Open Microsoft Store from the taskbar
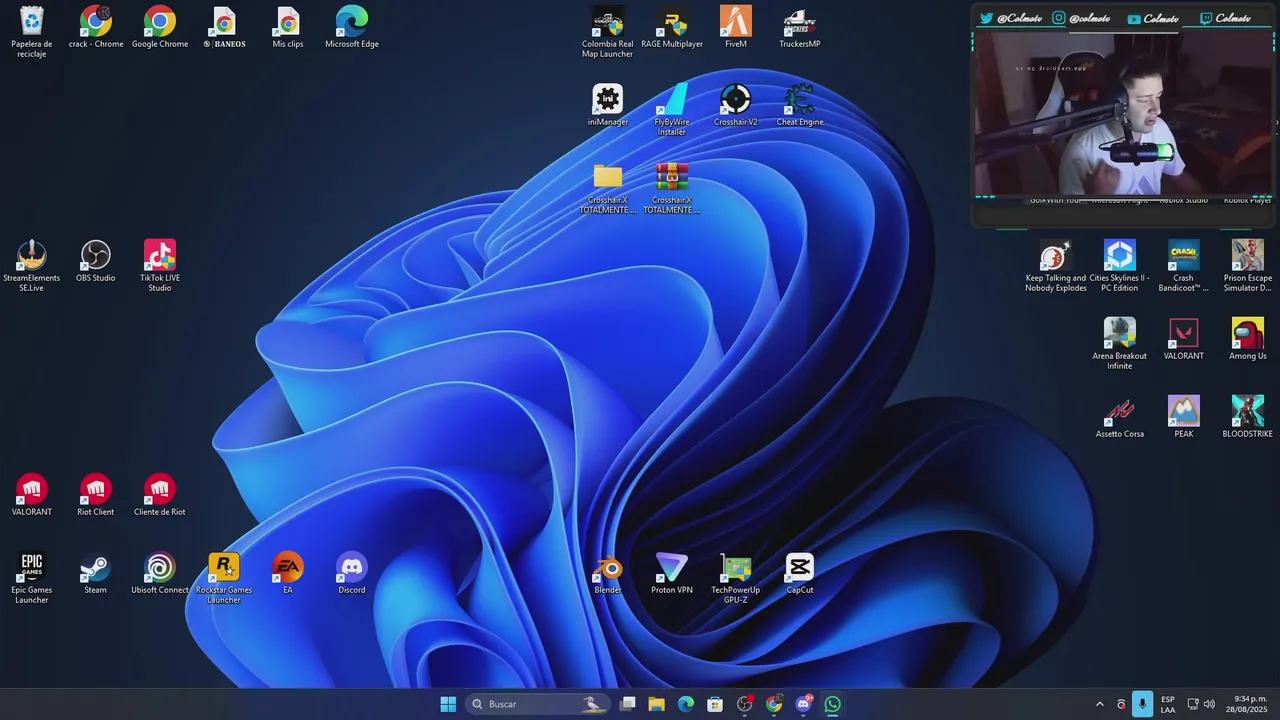Image resolution: width=1280 pixels, height=720 pixels. [x=715, y=704]
